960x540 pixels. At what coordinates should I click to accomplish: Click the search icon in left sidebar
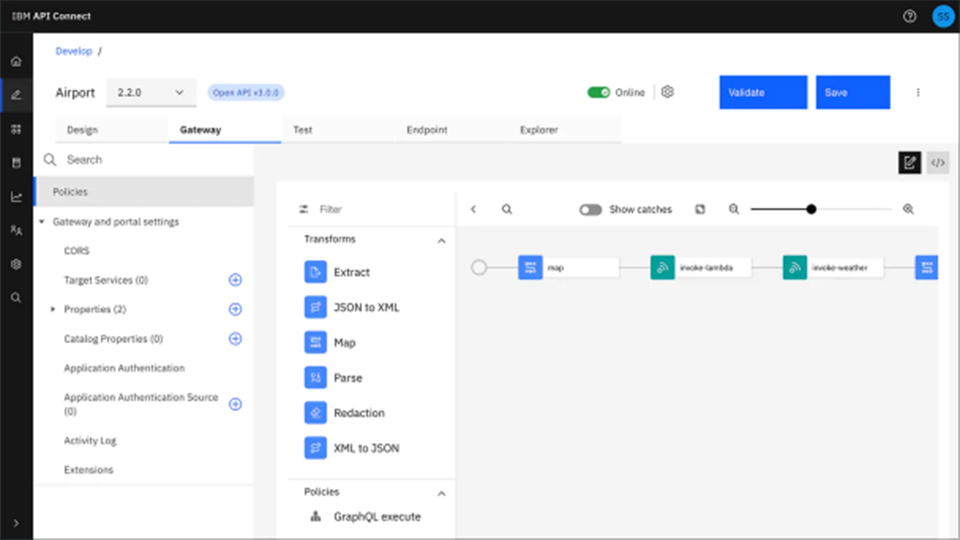coord(17,298)
